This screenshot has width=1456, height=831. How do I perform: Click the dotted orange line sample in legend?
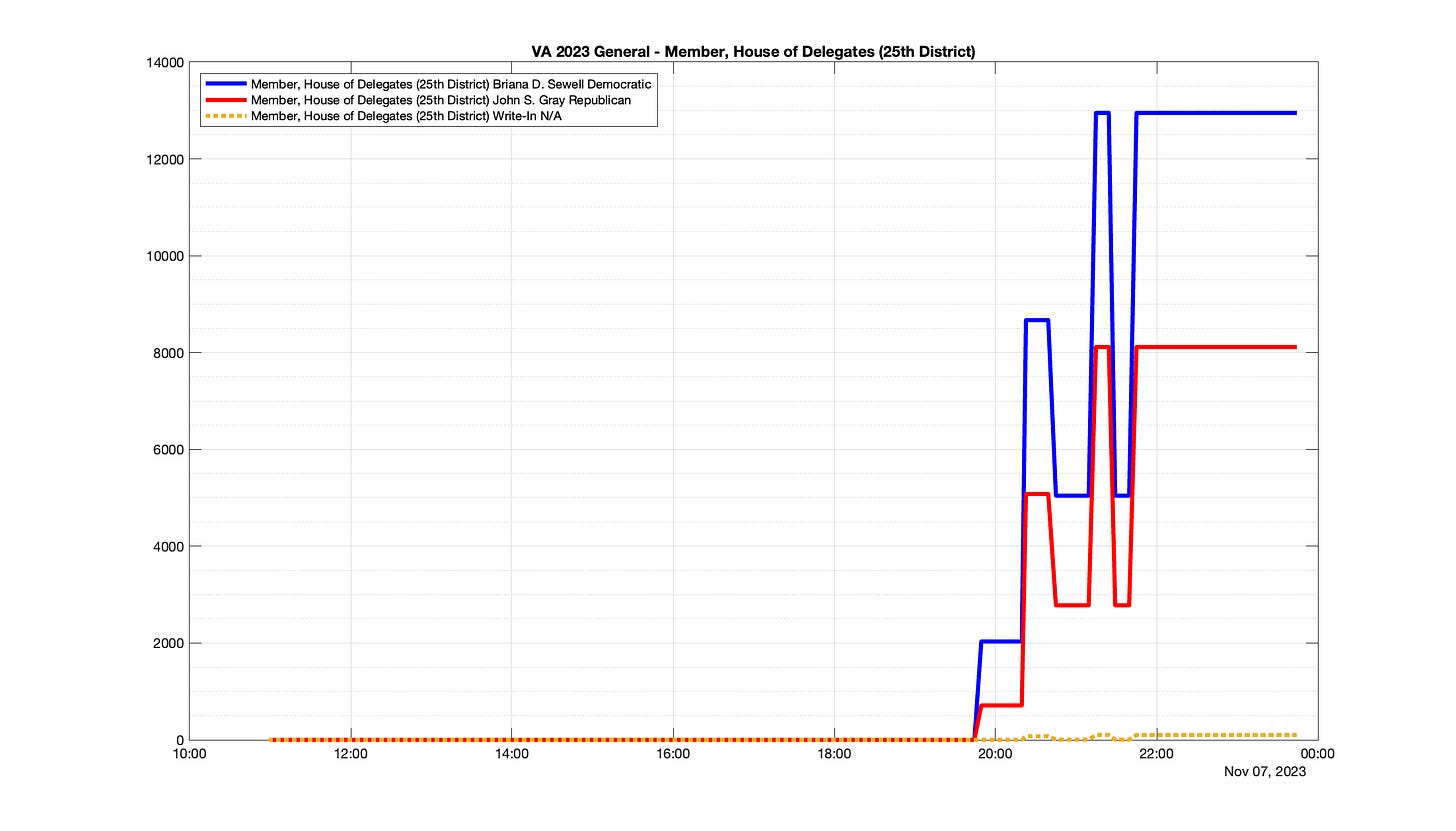point(225,116)
